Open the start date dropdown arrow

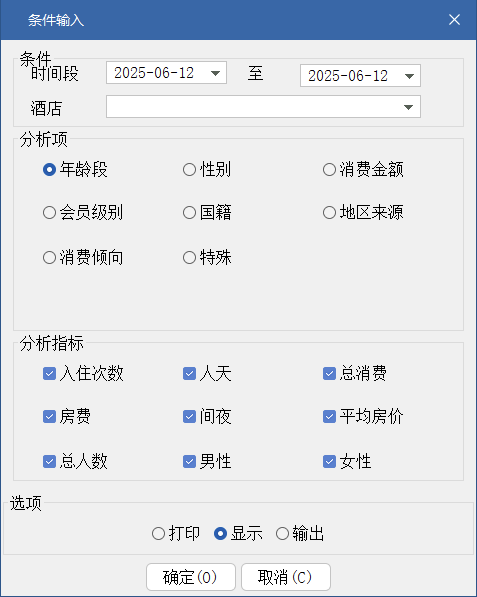[215, 73]
